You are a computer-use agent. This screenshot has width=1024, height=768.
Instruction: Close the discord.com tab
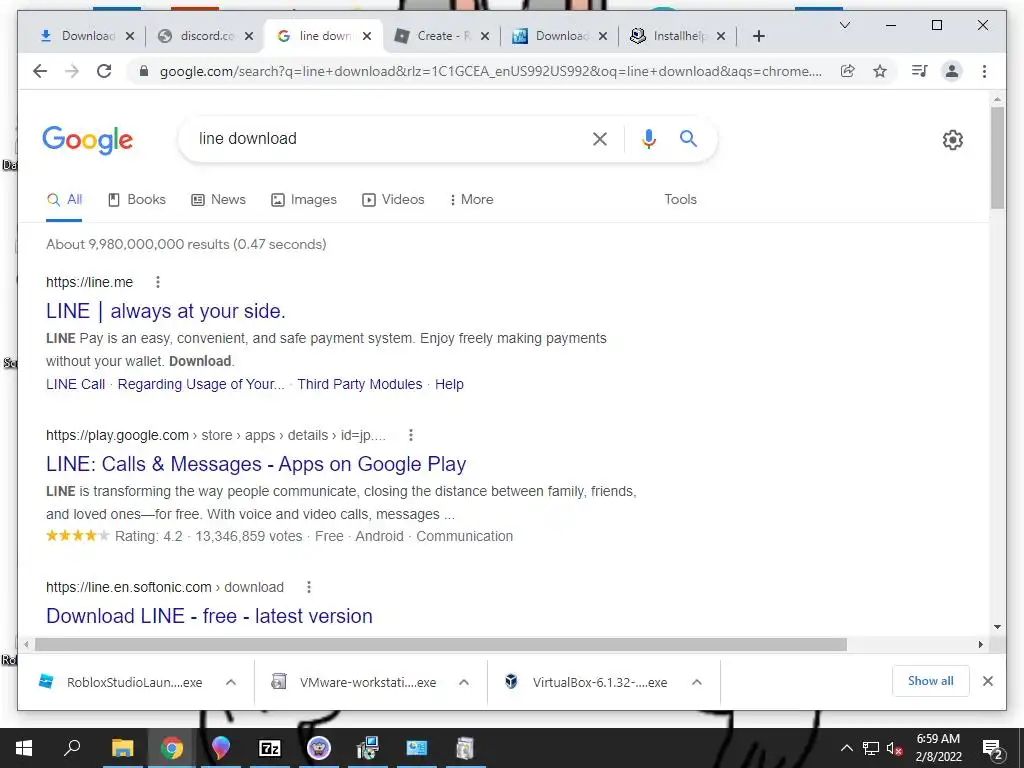pos(249,37)
